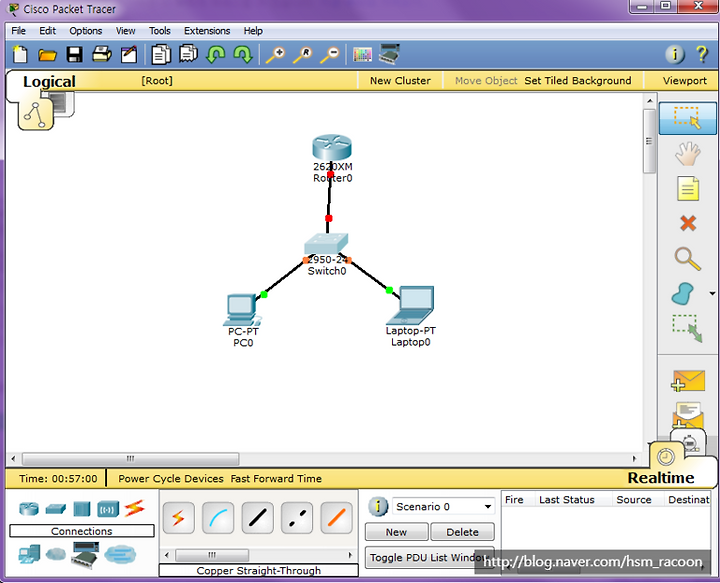
Task: Click the Delete scenario button
Action: [x=462, y=532]
